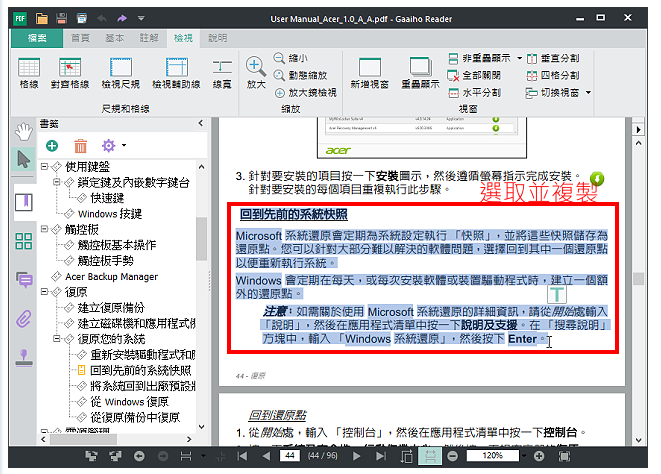Open page thumbnails sidebar icon

click(24, 241)
